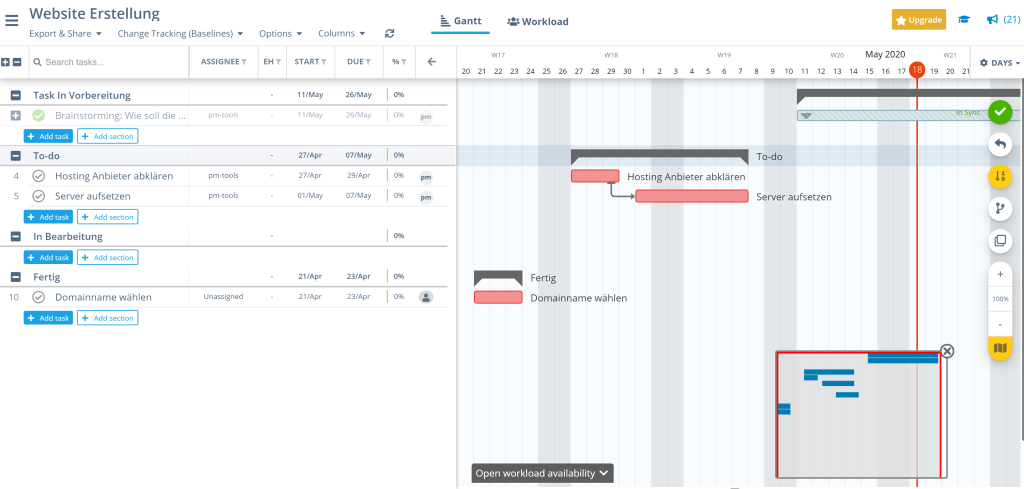Viewport: 1024px width, 489px height.
Task: Mark Hosting Anbieter abklären as complete
Action: [x=39, y=176]
